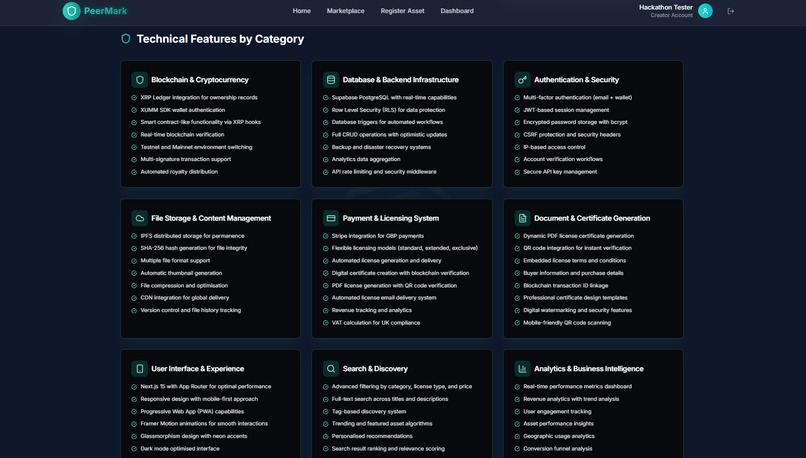The height and width of the screenshot is (458, 806).
Task: Select Search & Discovery title
Action: coord(375,369)
